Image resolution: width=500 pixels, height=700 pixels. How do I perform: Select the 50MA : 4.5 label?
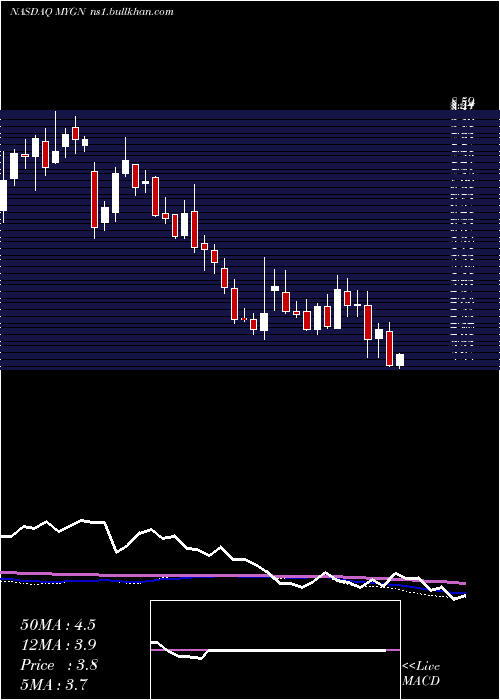[58, 625]
